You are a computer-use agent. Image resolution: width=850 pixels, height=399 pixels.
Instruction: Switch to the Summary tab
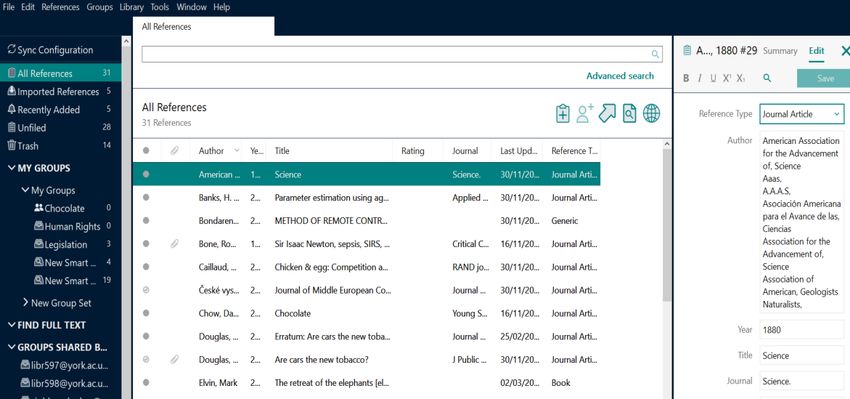780,51
